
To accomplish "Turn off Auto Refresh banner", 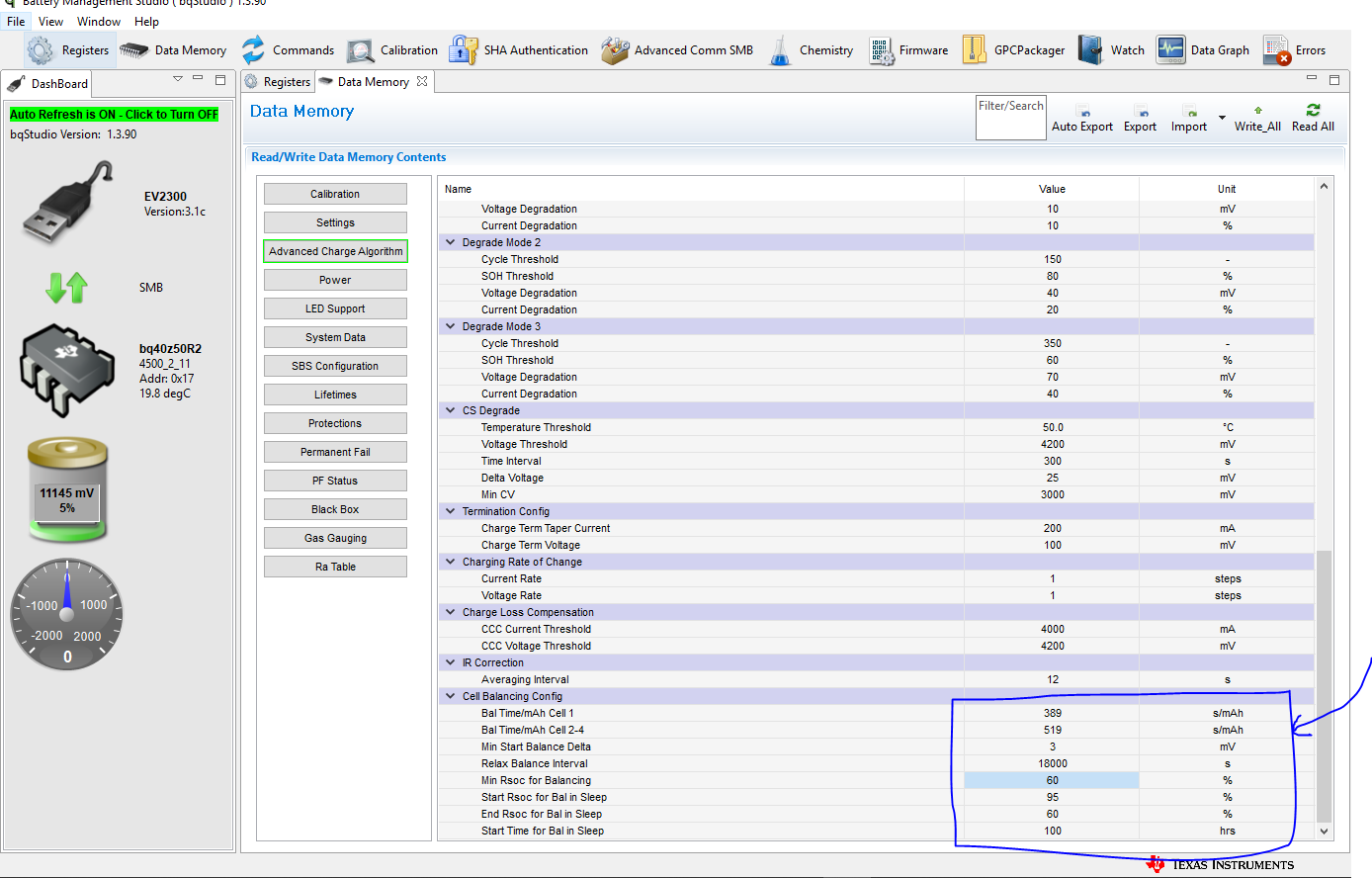I will pyautogui.click(x=114, y=115).
